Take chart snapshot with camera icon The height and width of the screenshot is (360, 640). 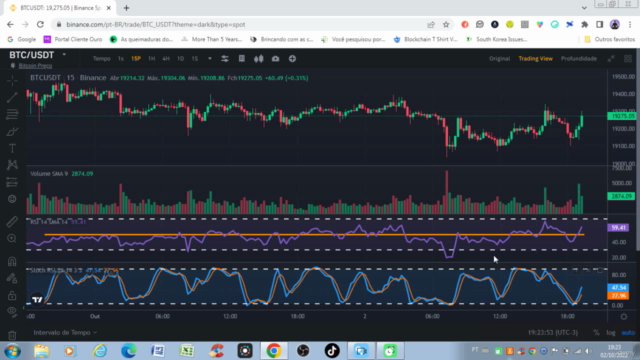(276, 59)
